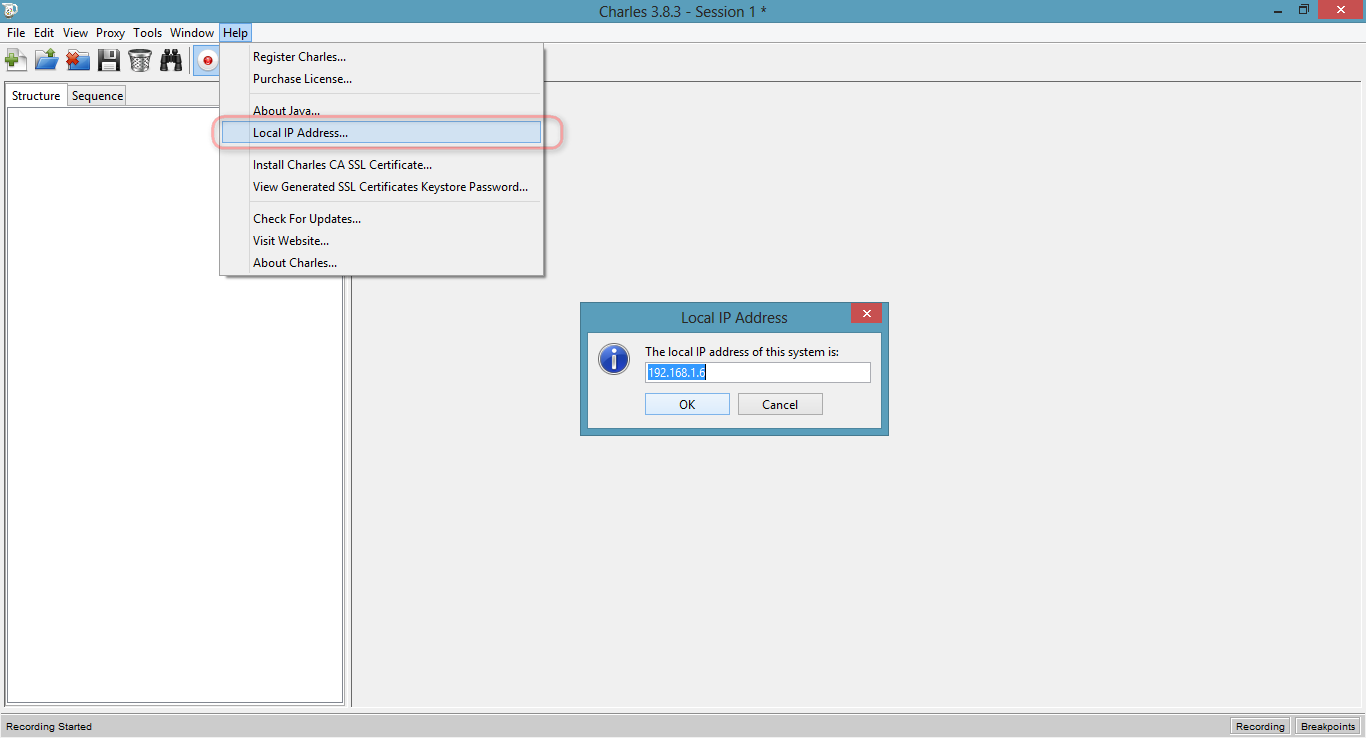The height and width of the screenshot is (738, 1366).
Task: Save the session with the floppy disk icon
Action: coord(108,60)
